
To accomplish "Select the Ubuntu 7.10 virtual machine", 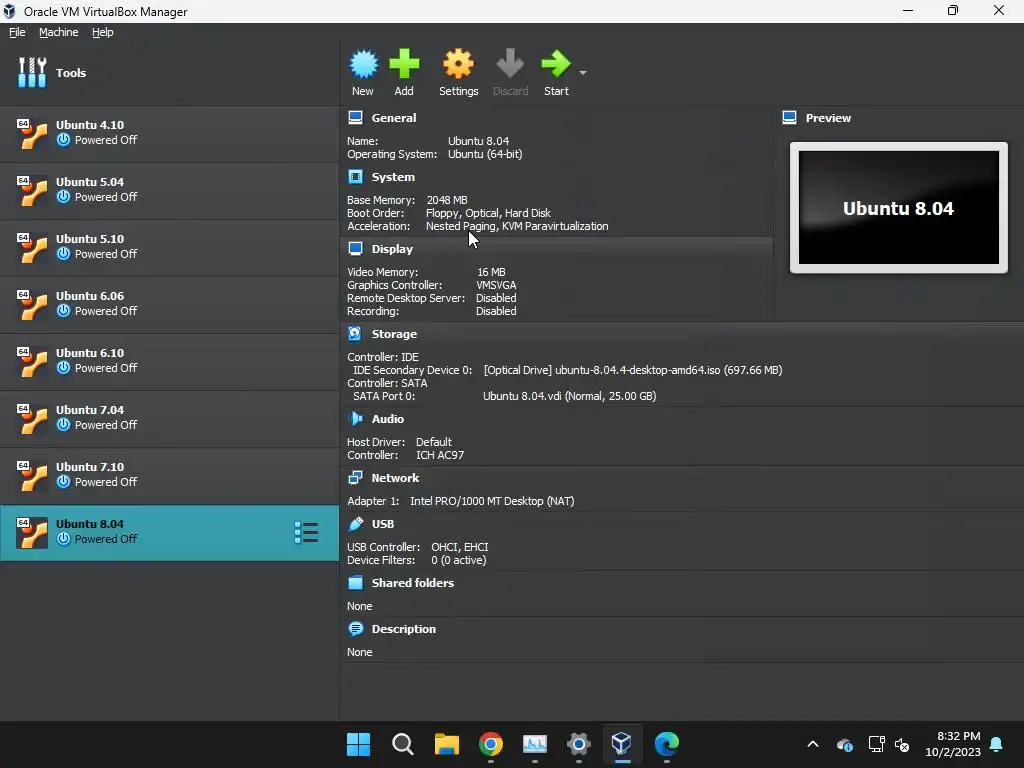I will point(169,475).
